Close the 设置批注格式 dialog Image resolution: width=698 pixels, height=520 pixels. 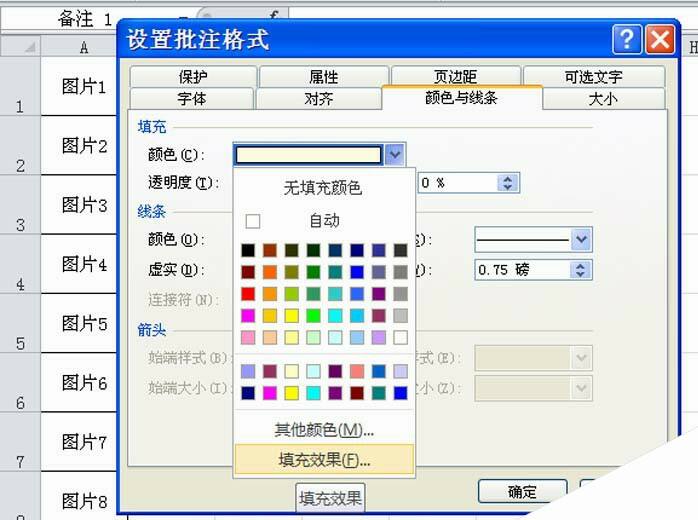click(660, 39)
